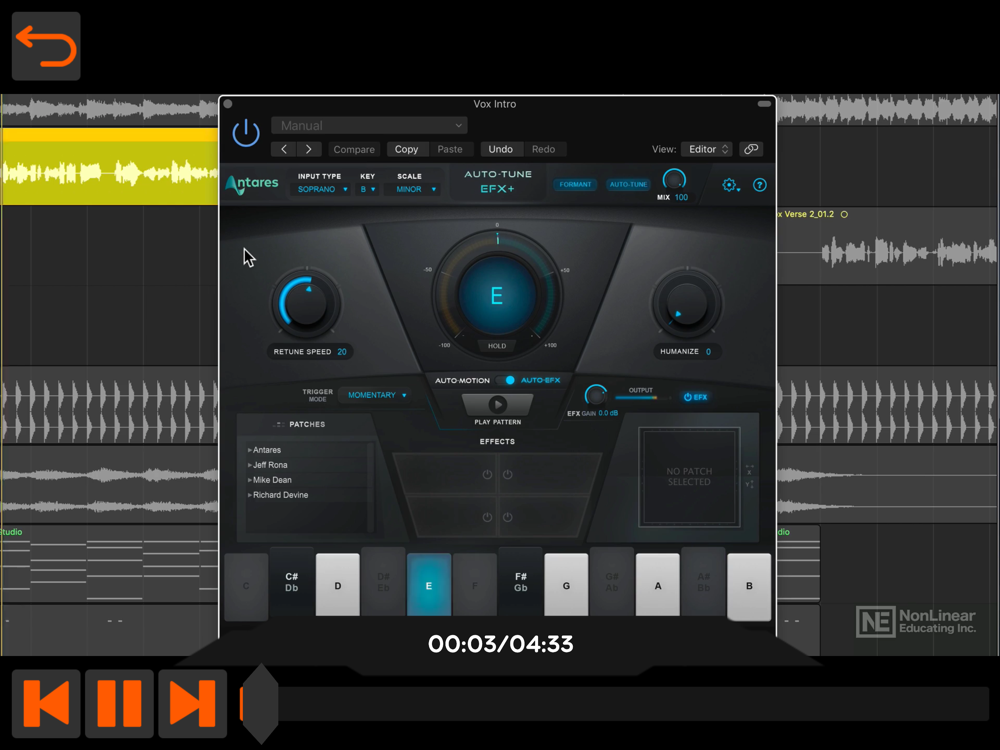Click the highlighted E key

[x=429, y=585]
